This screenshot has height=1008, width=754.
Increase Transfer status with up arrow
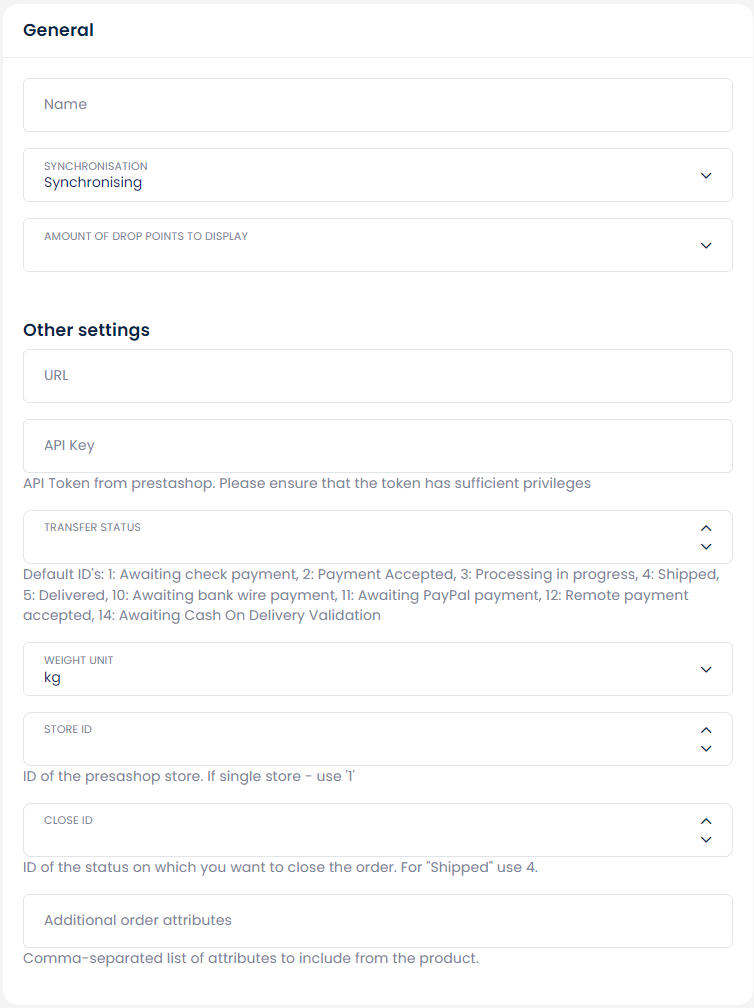coord(706,528)
